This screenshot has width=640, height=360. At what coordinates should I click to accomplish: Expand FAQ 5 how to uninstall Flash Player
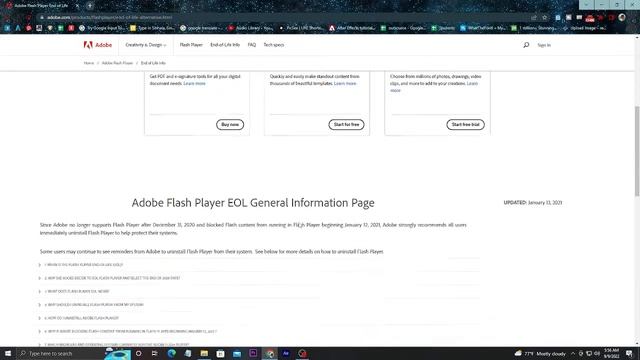click(81, 318)
